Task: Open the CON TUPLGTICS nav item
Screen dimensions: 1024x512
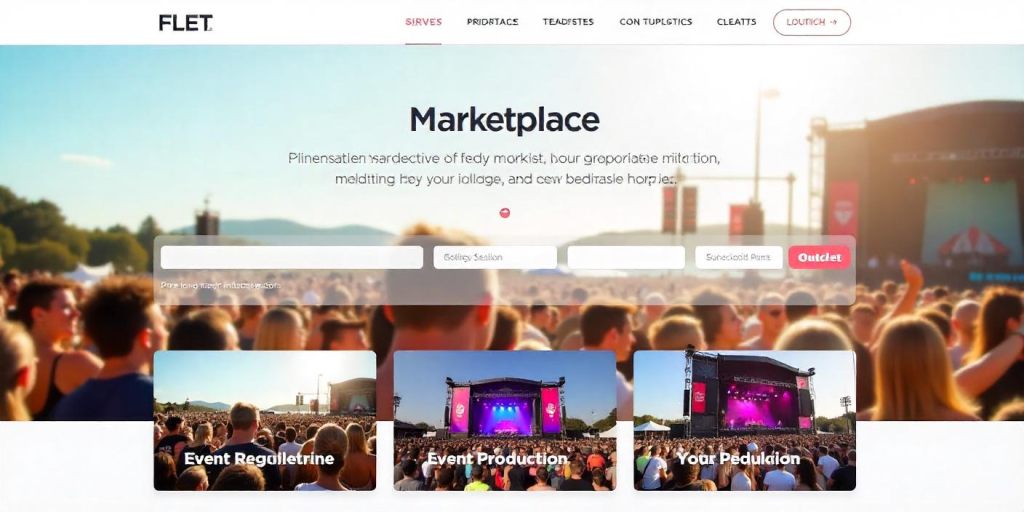Action: 656,22
